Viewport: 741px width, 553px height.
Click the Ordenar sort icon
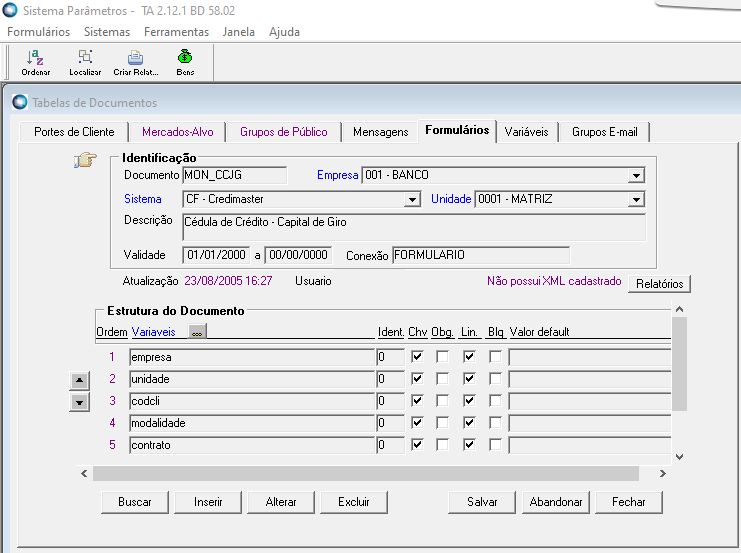coord(35,62)
